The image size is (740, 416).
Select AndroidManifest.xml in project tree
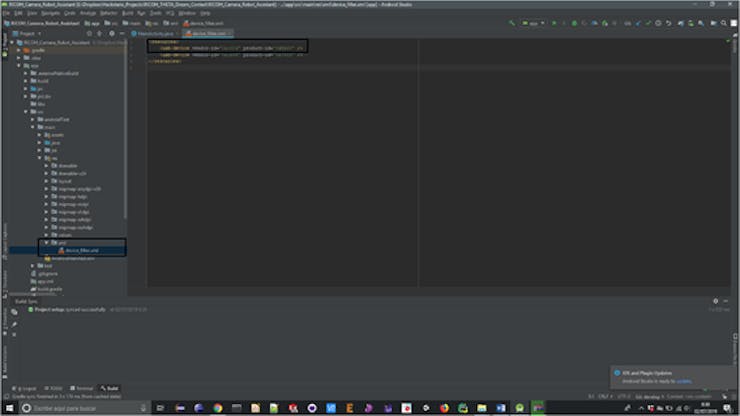(69, 258)
